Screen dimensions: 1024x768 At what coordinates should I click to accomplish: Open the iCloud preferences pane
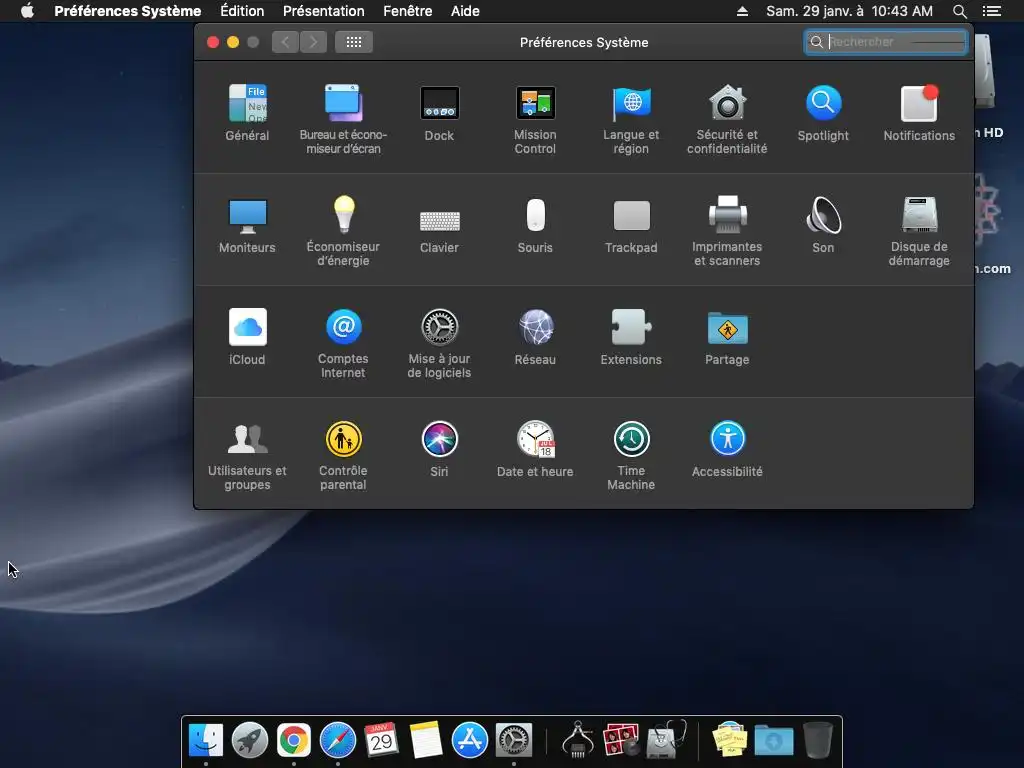[x=247, y=337]
